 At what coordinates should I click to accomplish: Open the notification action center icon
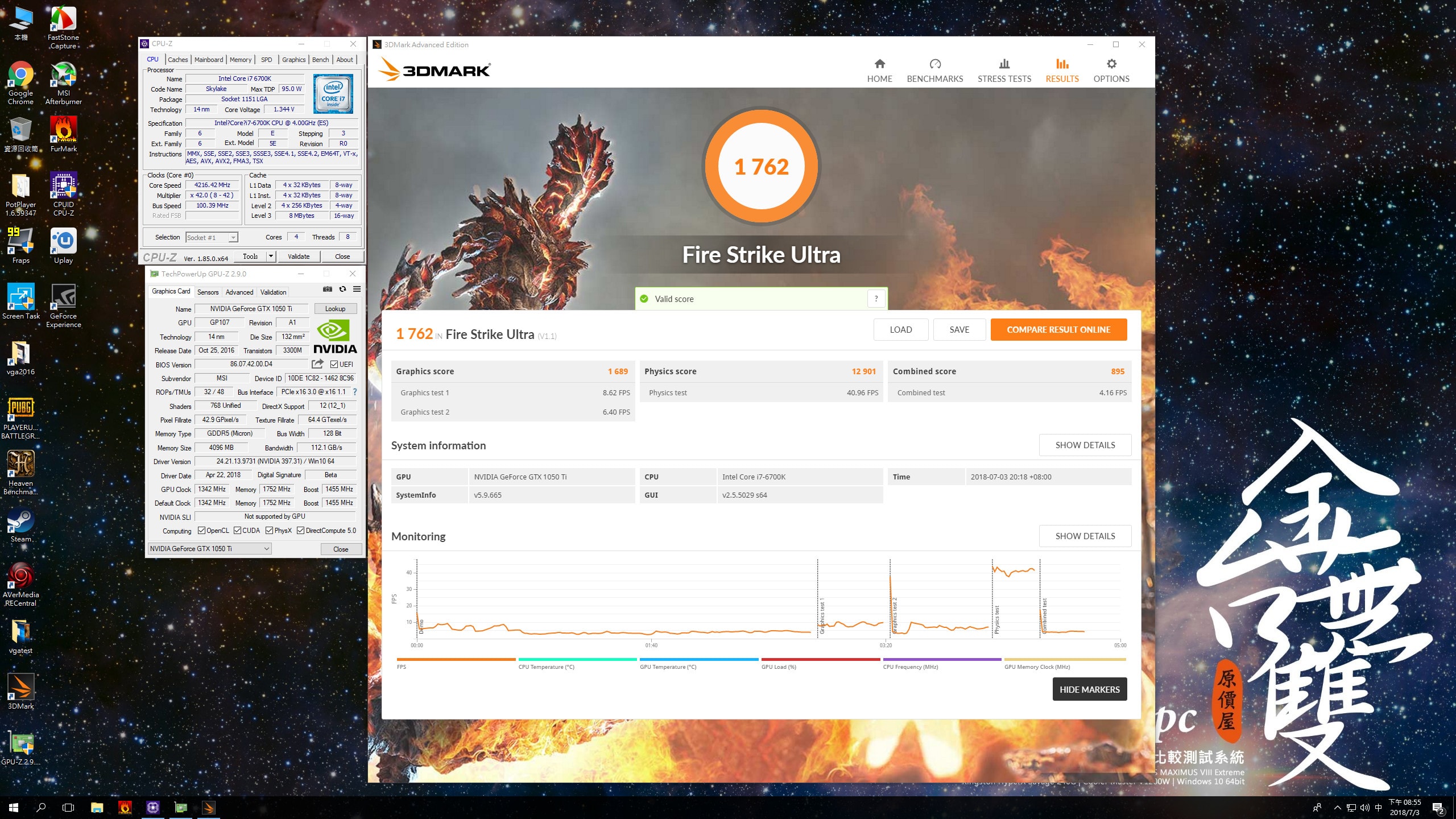click(1438, 808)
